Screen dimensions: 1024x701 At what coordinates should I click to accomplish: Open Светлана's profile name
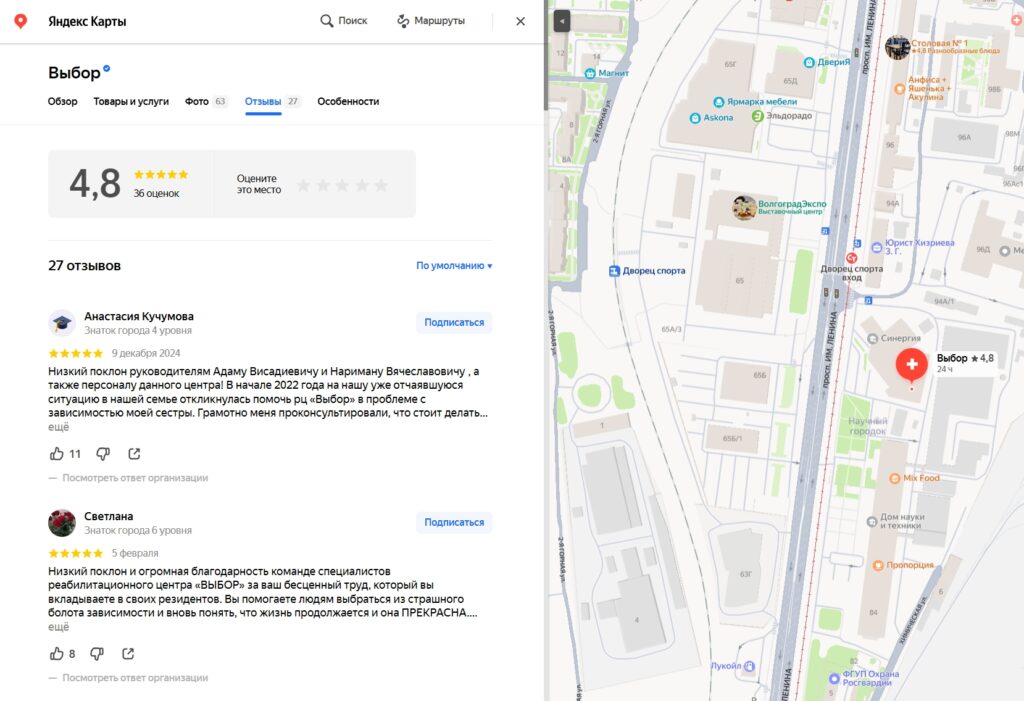point(108,516)
